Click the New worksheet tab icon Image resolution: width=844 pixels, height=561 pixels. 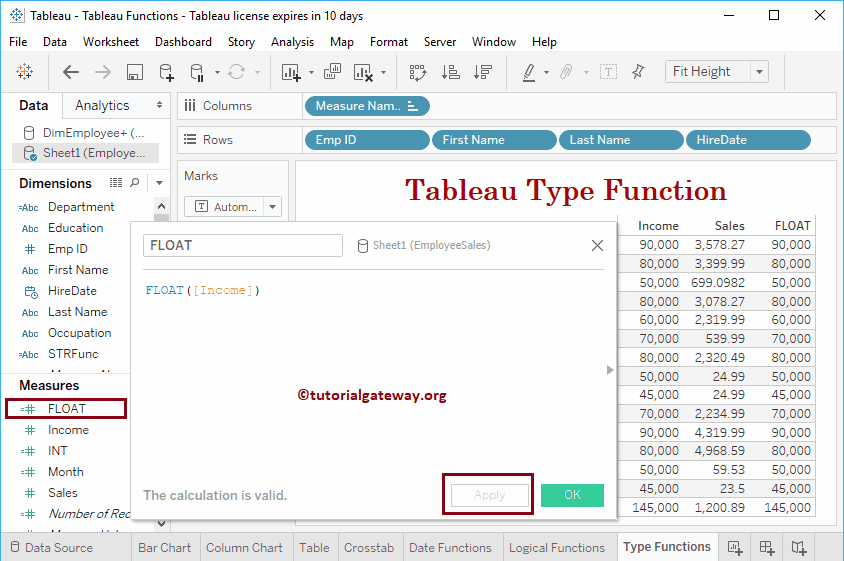tap(735, 548)
